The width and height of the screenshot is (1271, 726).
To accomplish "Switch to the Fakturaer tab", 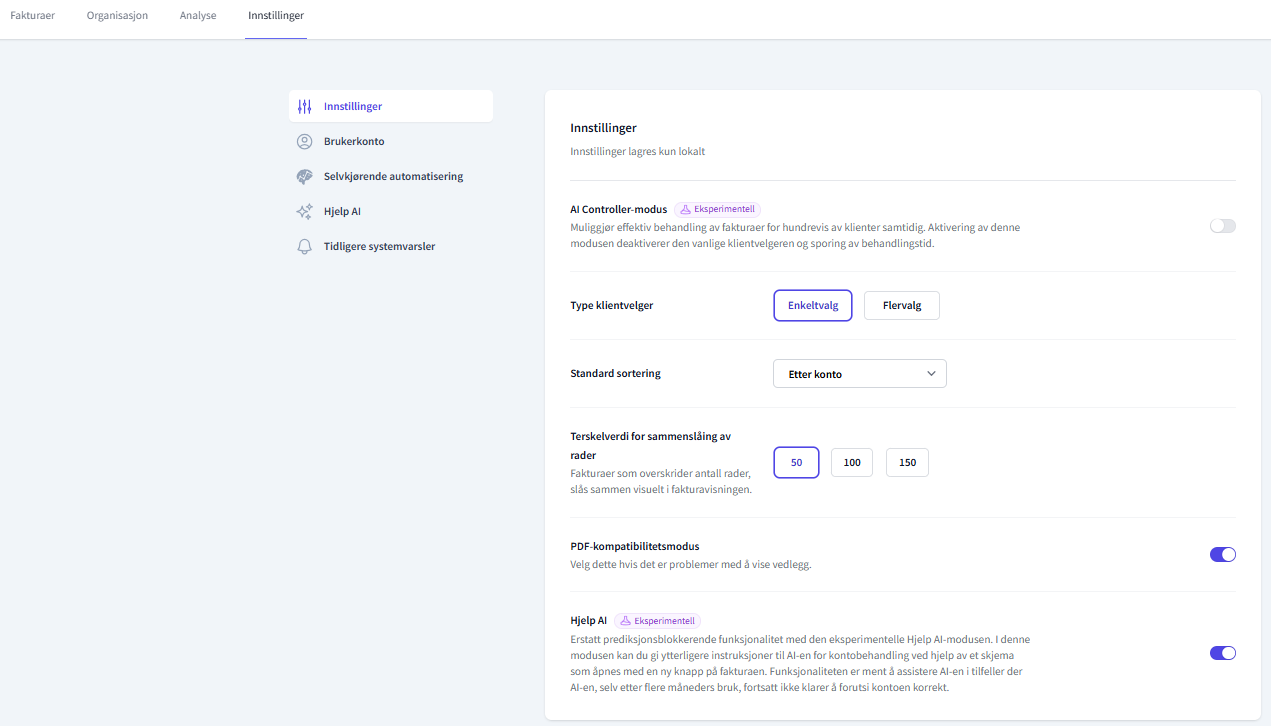I will point(32,16).
